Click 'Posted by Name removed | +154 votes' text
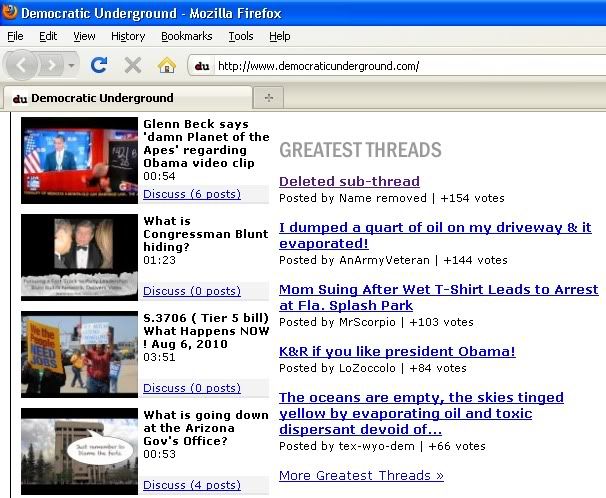Image resolution: width=606 pixels, height=498 pixels. click(392, 198)
